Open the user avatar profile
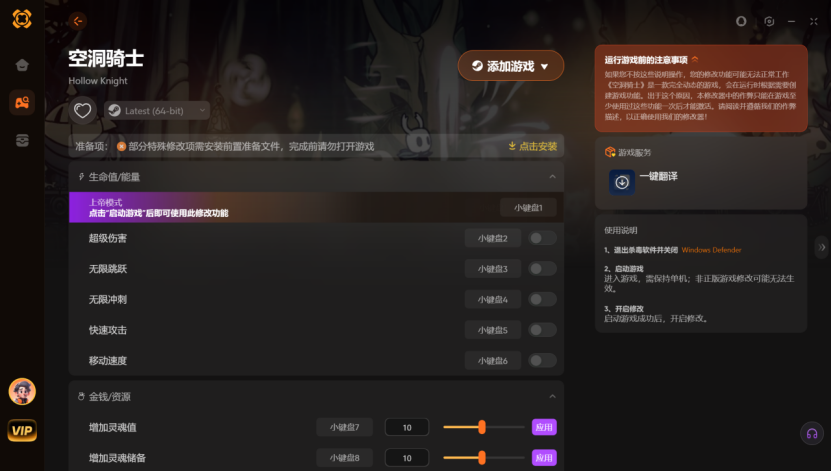Viewport: 831px width, 471px height. coord(22,392)
